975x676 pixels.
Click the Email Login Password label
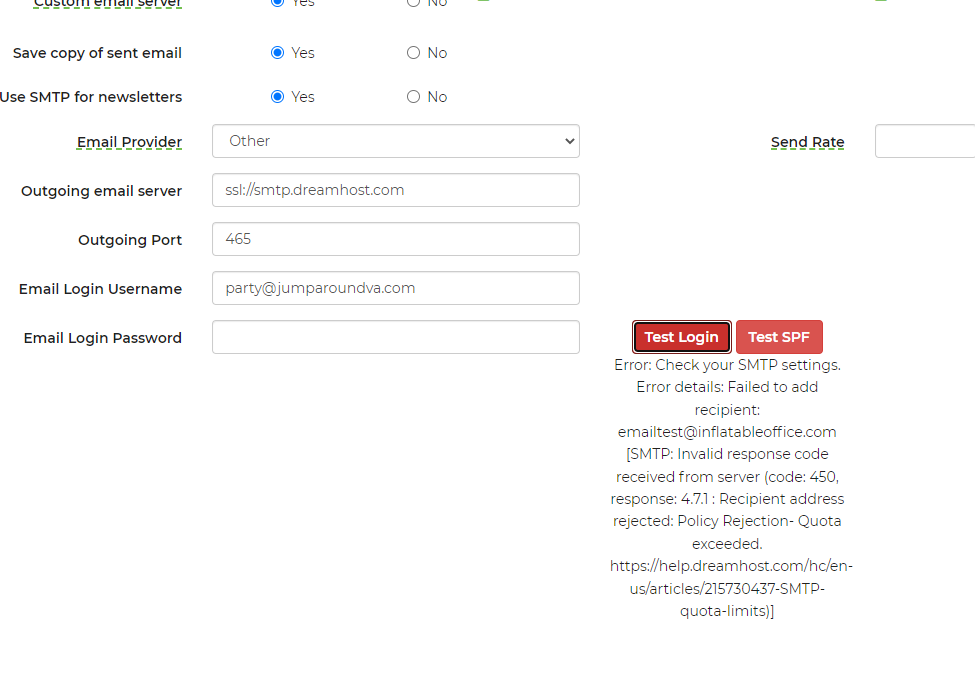pos(102,338)
